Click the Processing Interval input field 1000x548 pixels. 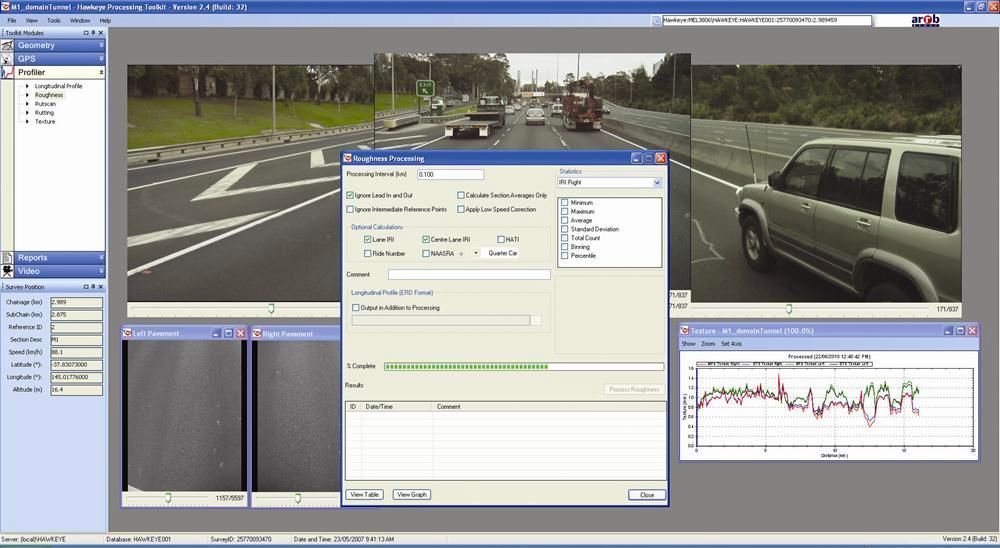(450, 174)
